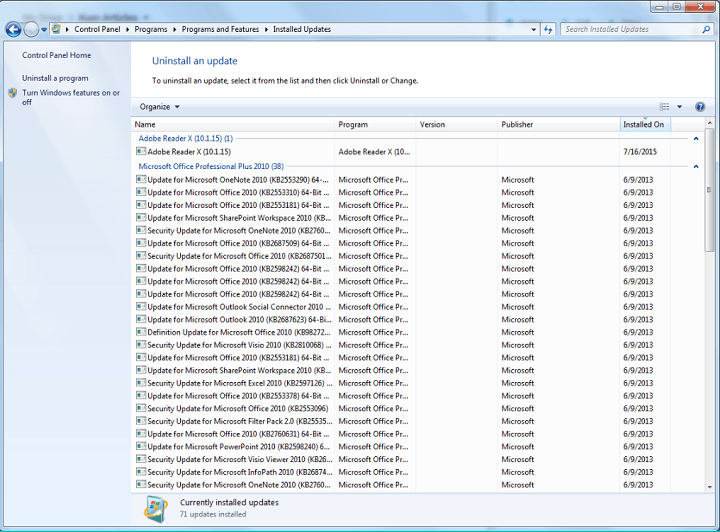Image resolution: width=720 pixels, height=532 pixels.
Task: Click the Currently installed updates icon
Action: coord(155,508)
